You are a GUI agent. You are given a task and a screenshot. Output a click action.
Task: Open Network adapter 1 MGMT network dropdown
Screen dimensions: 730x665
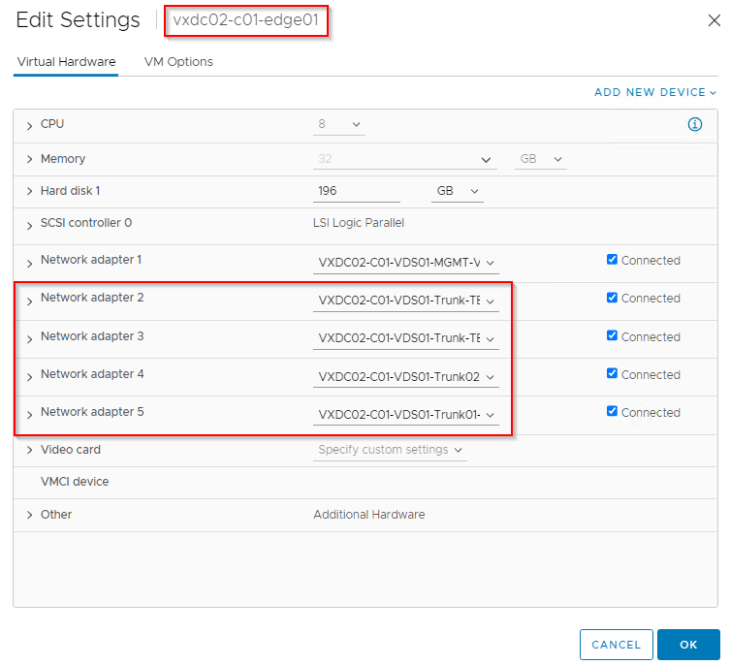pyautogui.click(x=406, y=263)
